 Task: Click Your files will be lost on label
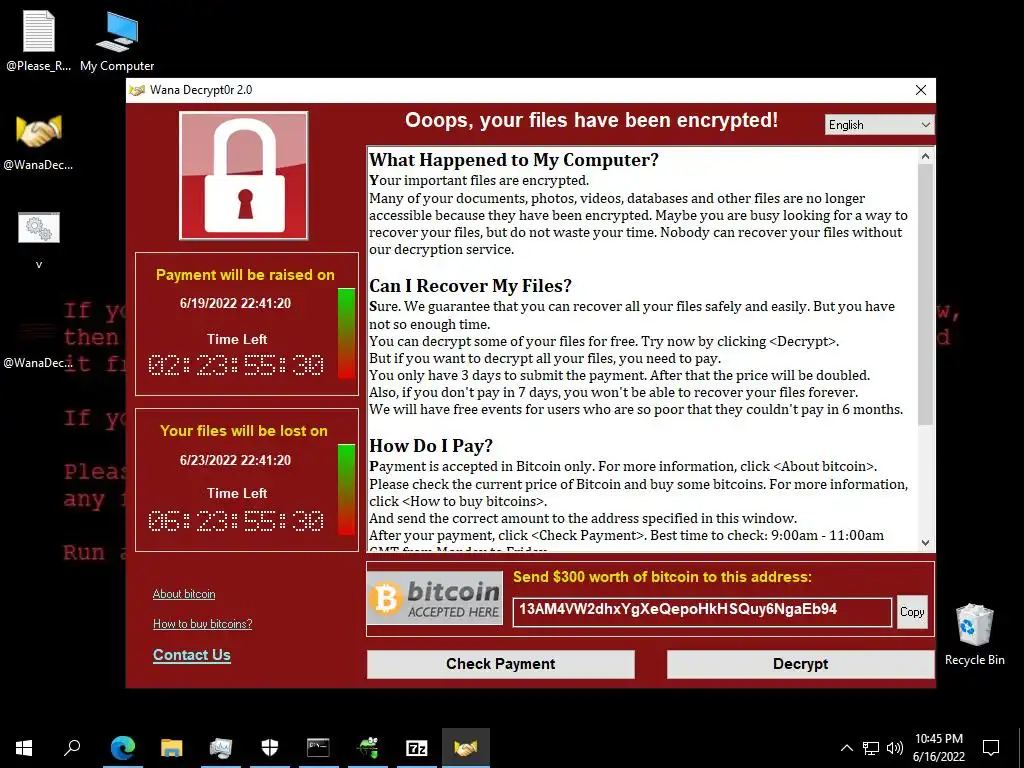[x=244, y=431]
